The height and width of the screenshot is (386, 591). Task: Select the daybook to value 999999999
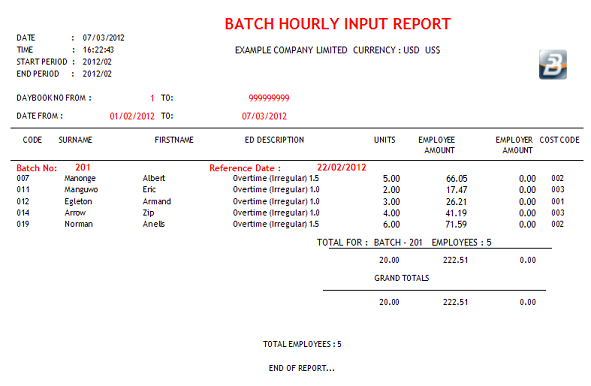(269, 98)
